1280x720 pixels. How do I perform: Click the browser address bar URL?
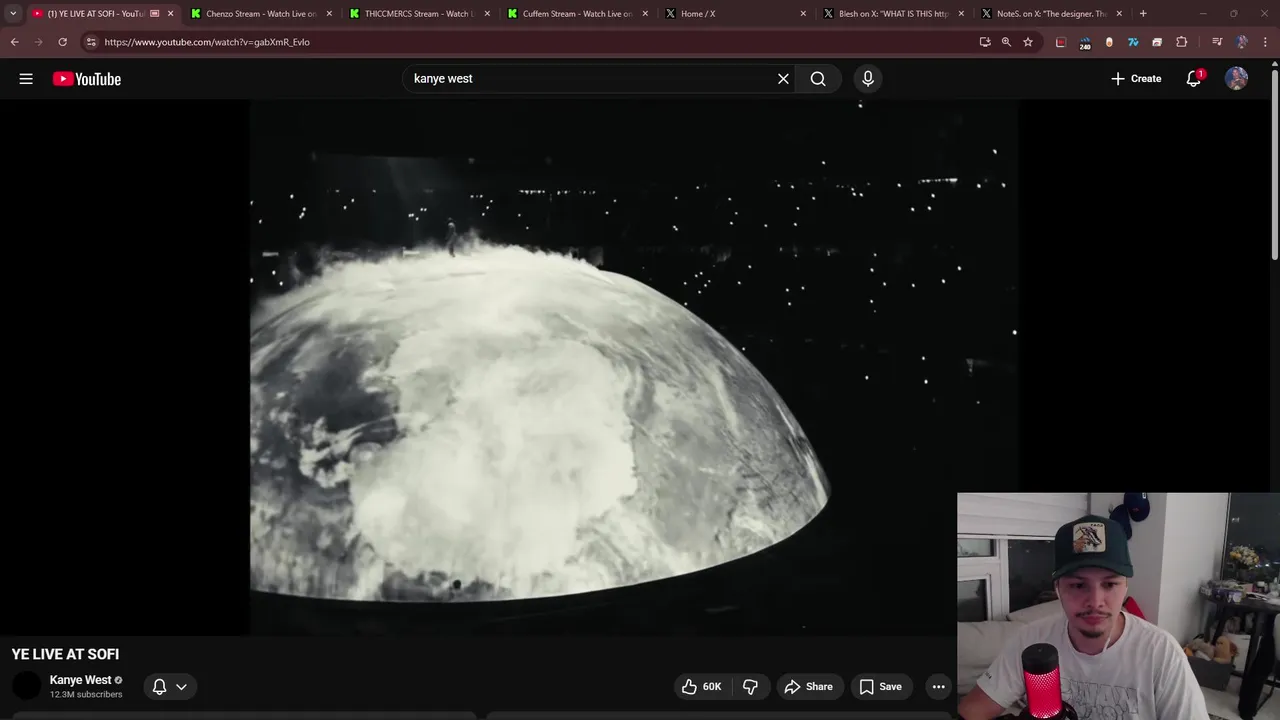(x=207, y=42)
